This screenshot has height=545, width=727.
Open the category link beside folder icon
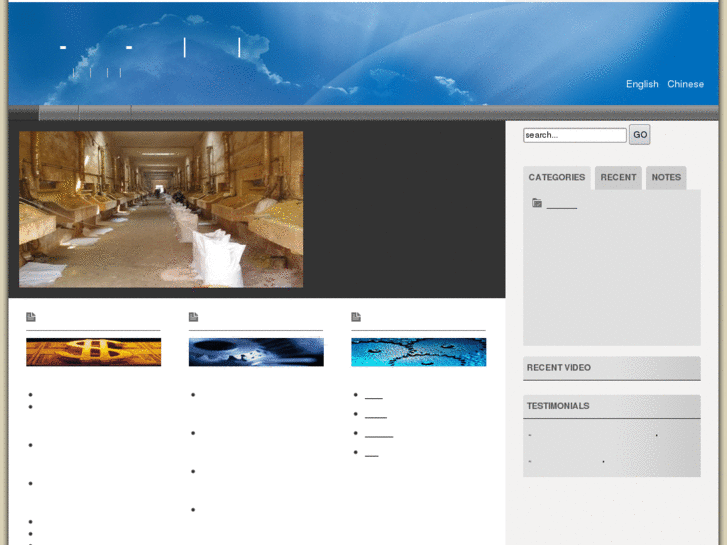(x=562, y=204)
